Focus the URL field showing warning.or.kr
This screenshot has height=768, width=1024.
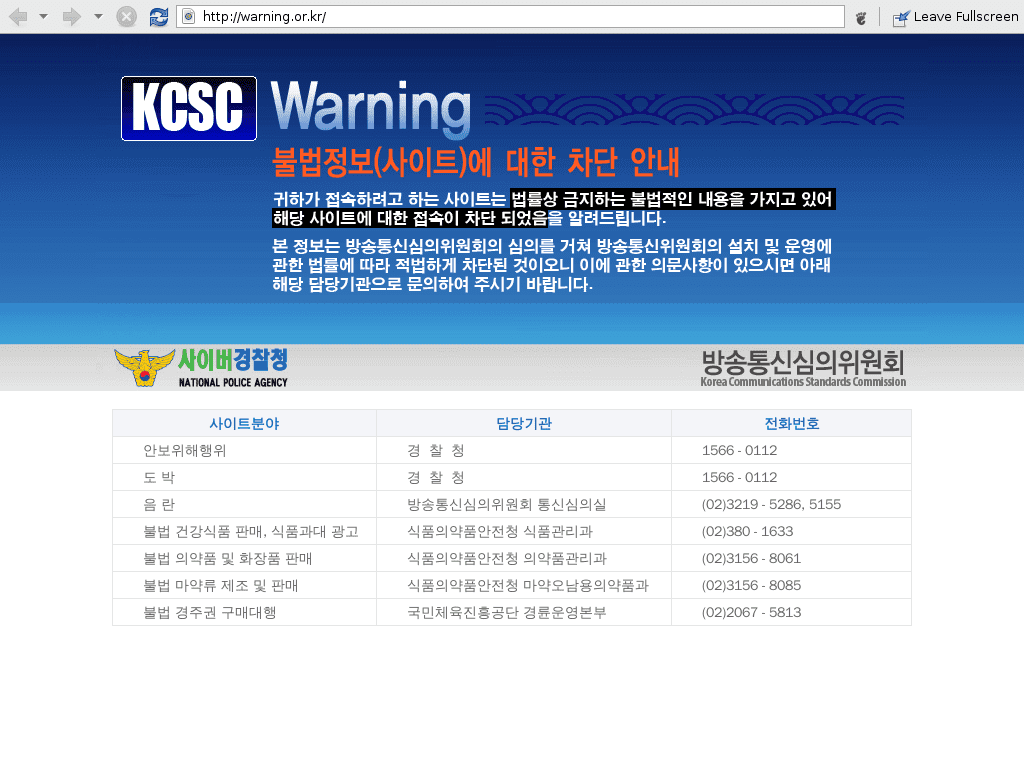tap(510, 16)
